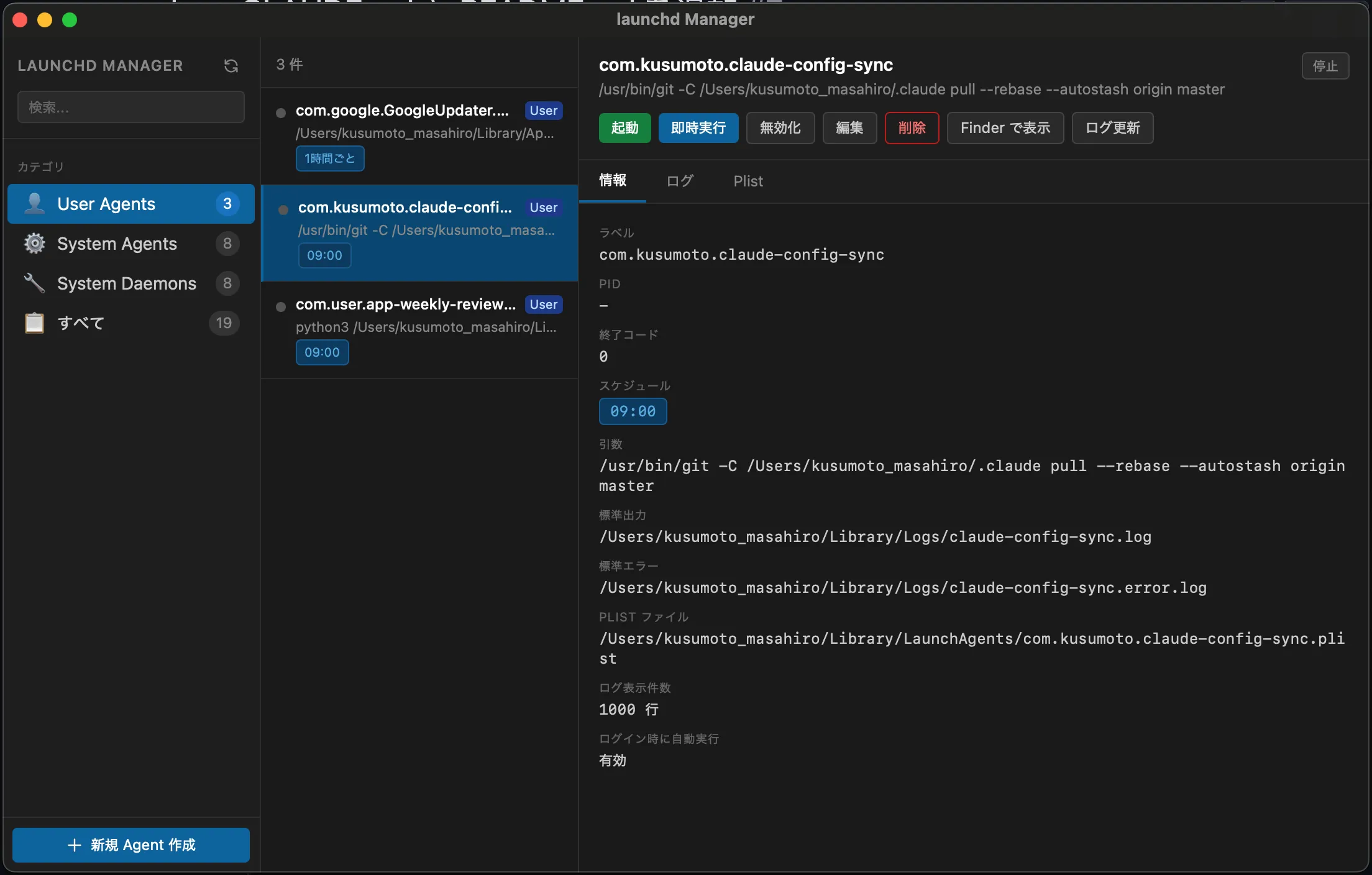Switch to the ログ tab
This screenshot has height=875, width=1372.
(680, 181)
